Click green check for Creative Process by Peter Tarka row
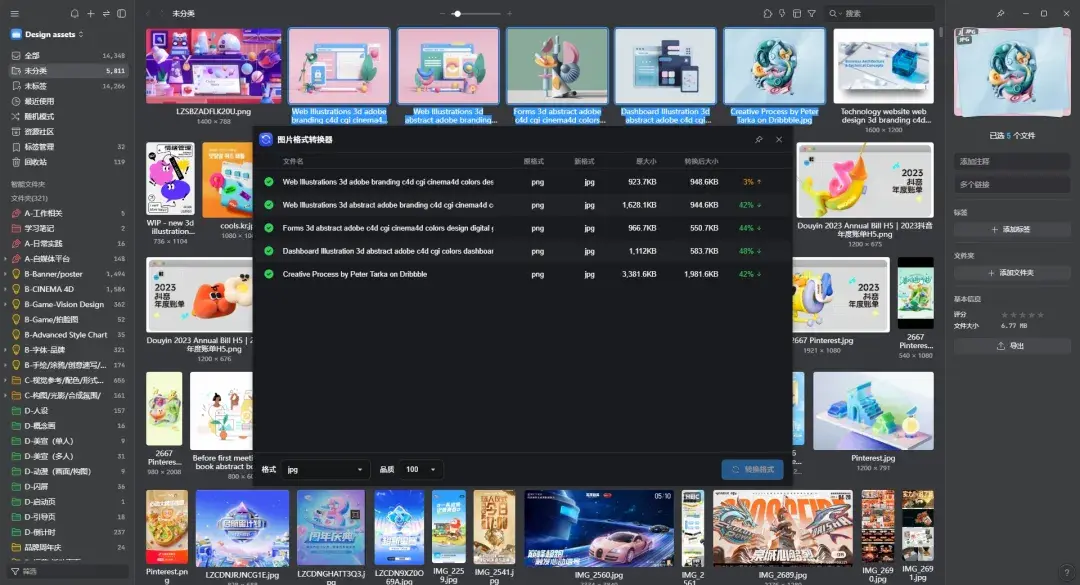Screen dimensions: 1080x585 (269, 274)
